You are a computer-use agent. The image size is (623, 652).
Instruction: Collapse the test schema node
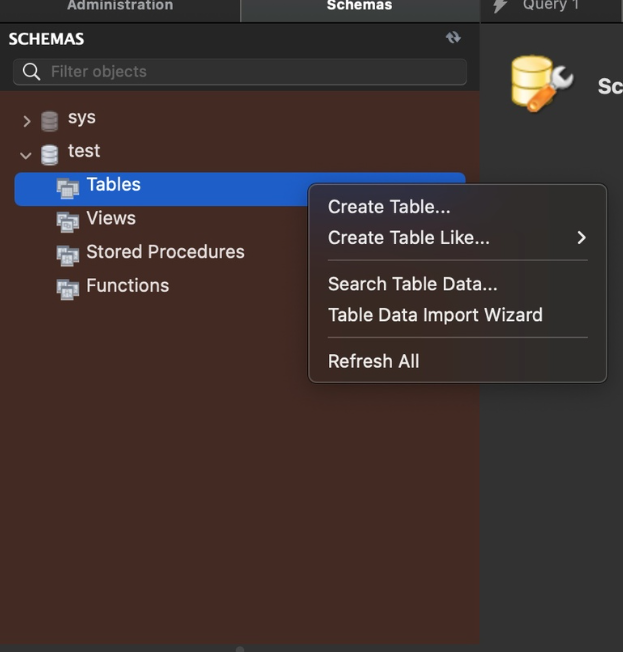click(x=26, y=155)
